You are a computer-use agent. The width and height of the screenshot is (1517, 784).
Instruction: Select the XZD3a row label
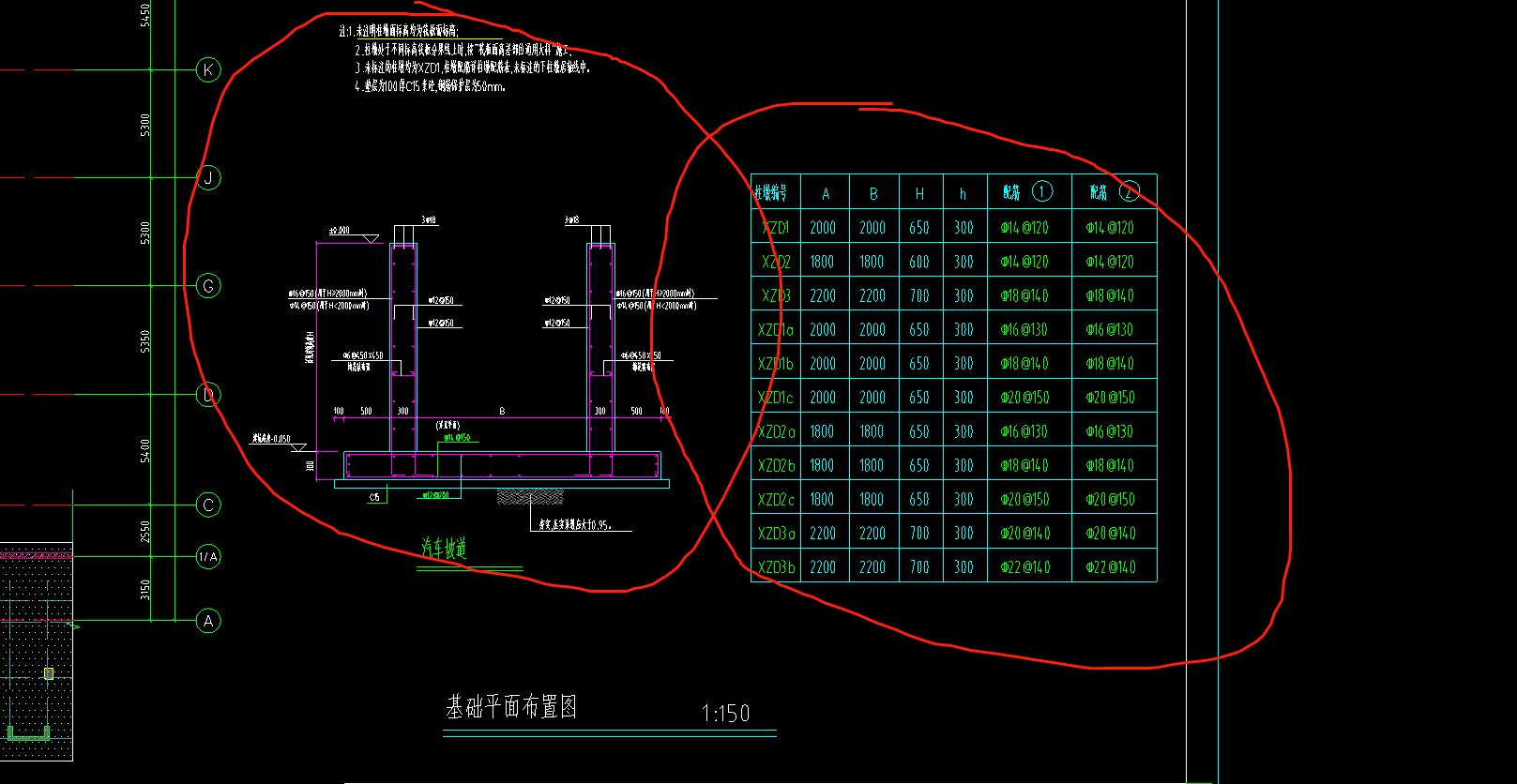776,534
